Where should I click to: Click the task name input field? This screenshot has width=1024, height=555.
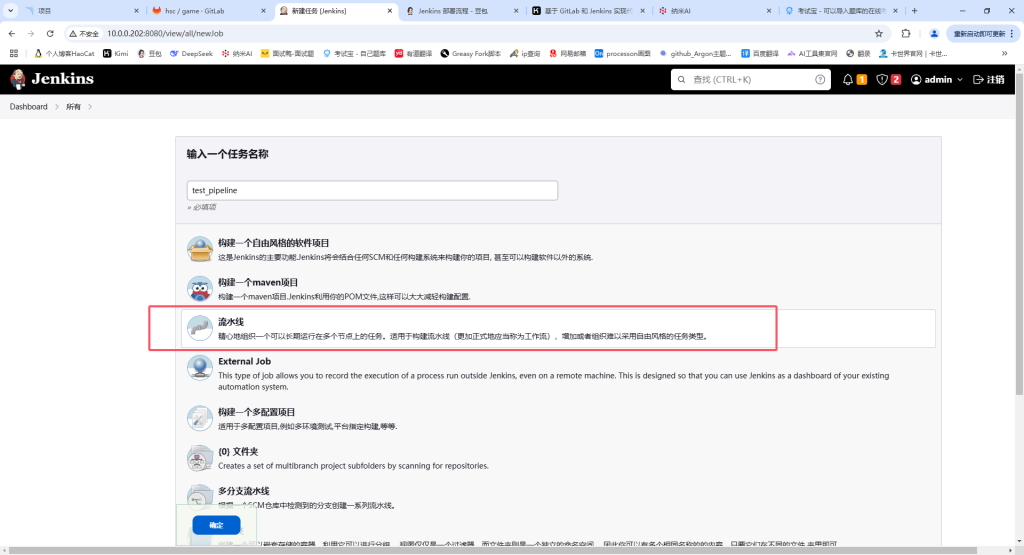pos(372,190)
